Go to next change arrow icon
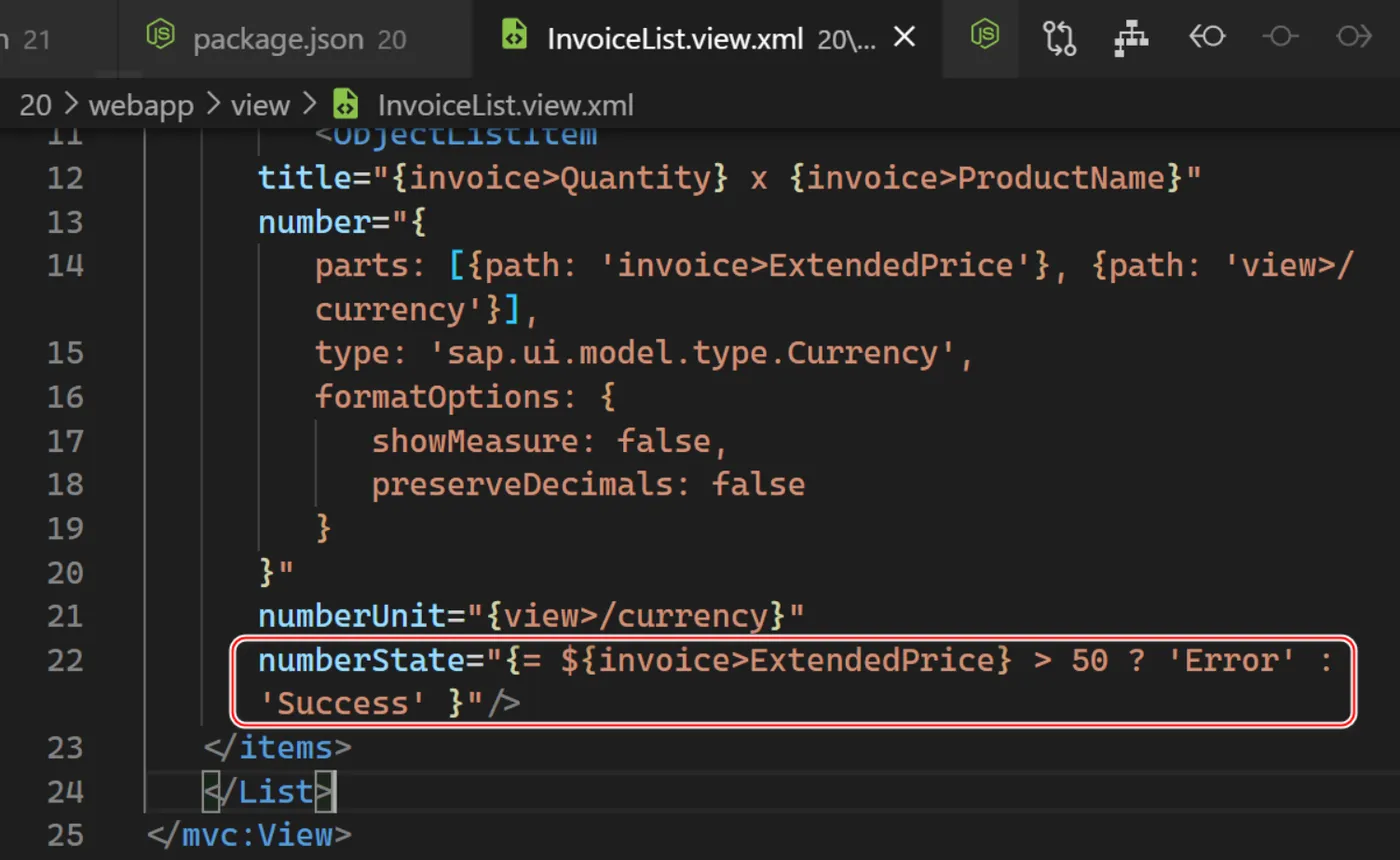1400x860 pixels. coord(1353,37)
